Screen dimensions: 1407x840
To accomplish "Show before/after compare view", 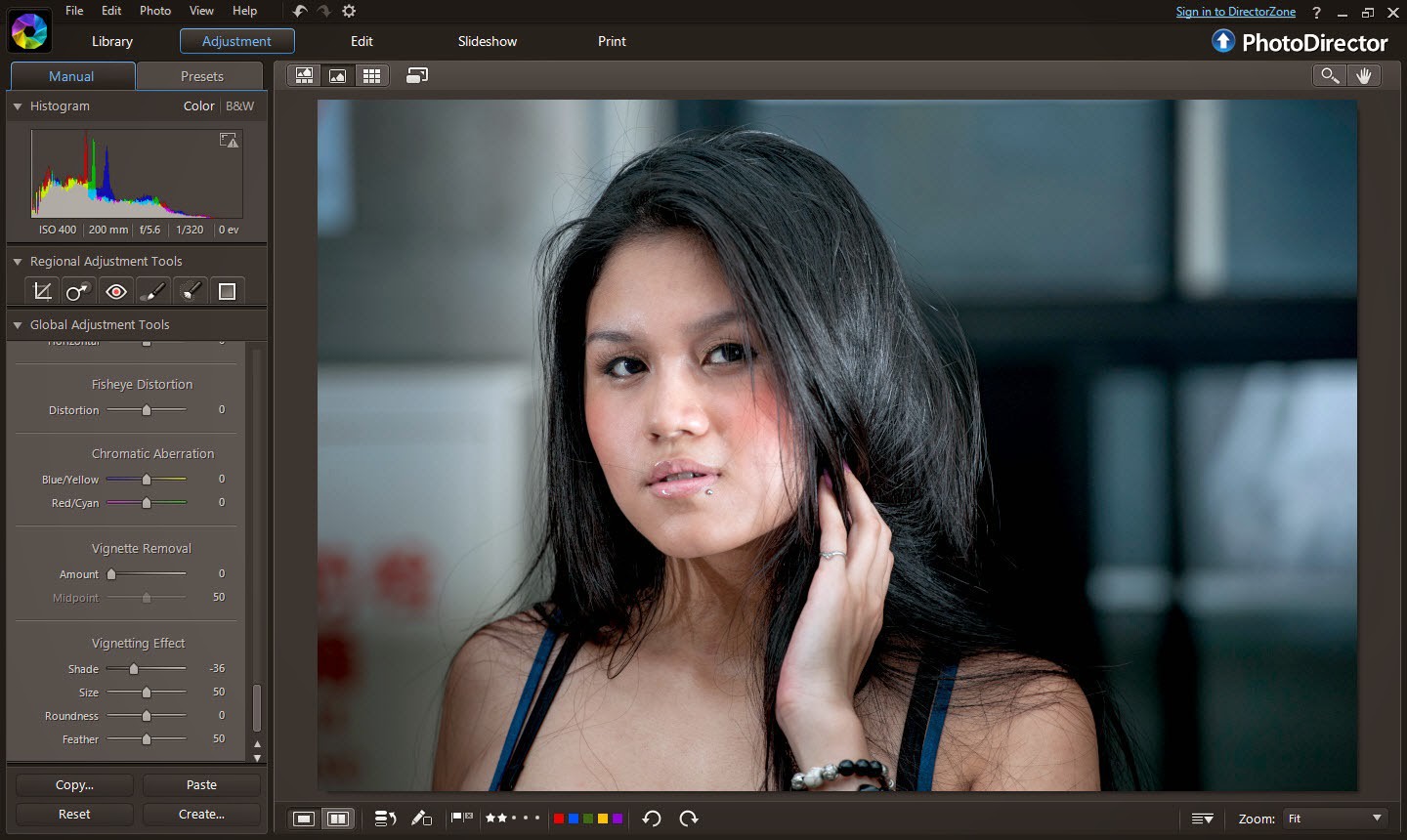I will (338, 819).
